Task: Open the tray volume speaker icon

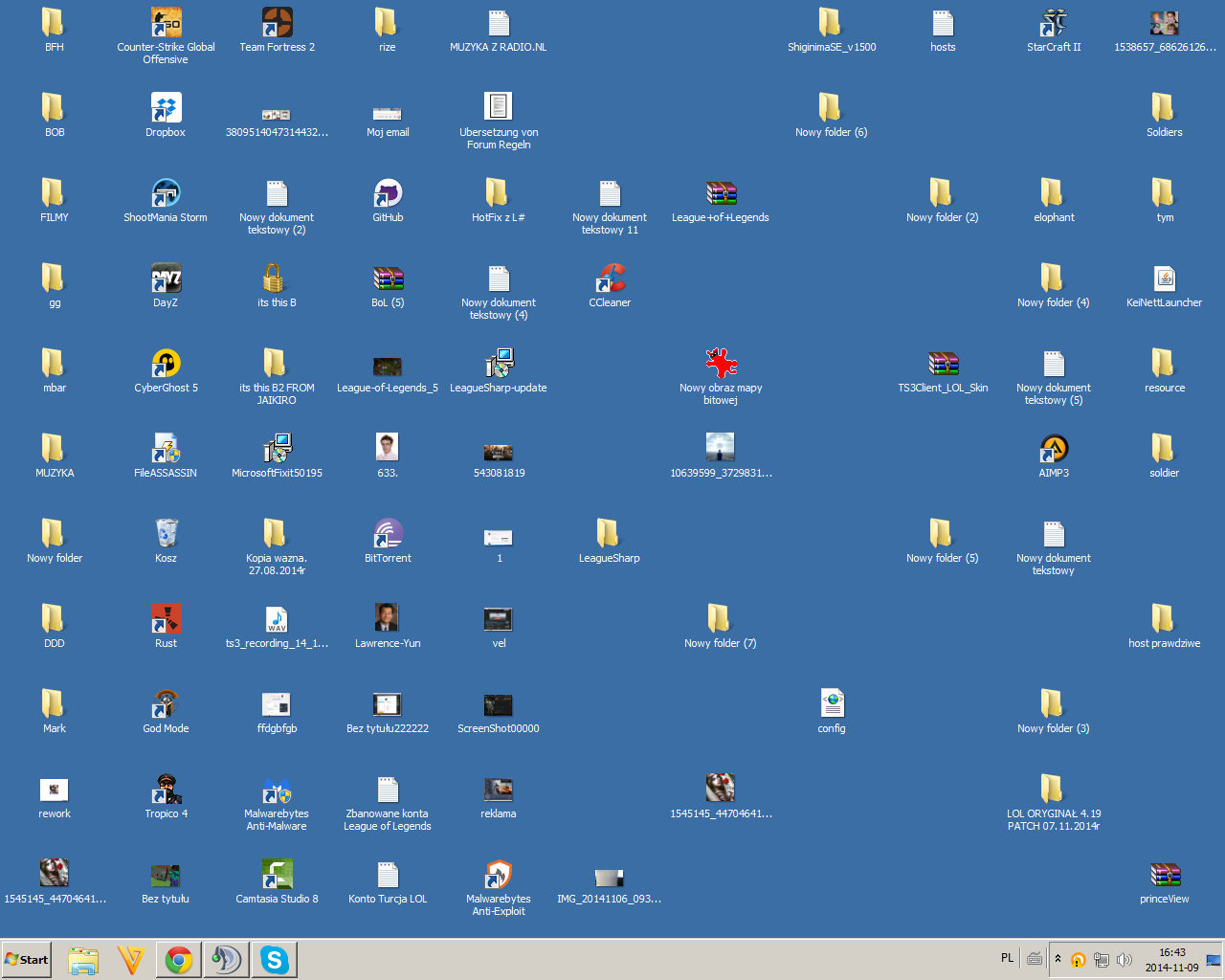Action: [x=1125, y=960]
